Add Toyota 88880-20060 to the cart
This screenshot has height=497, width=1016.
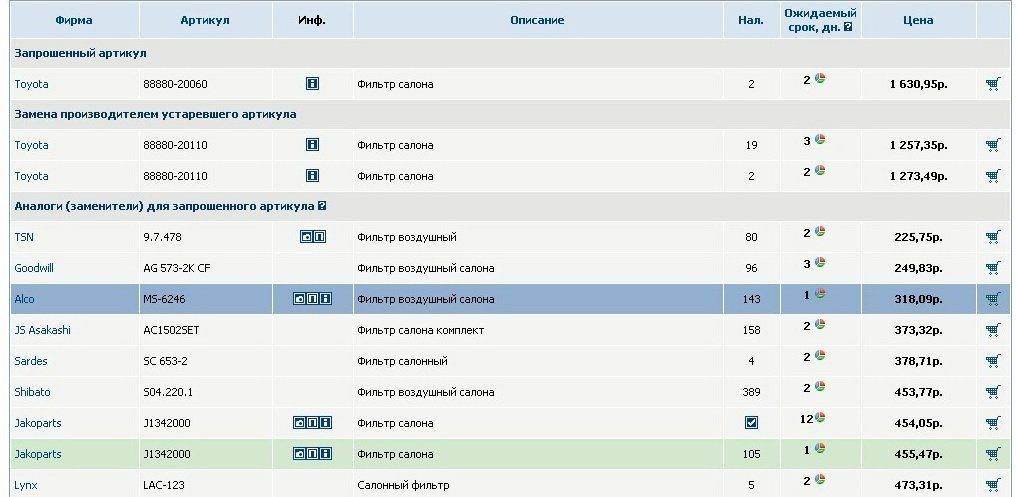click(992, 85)
